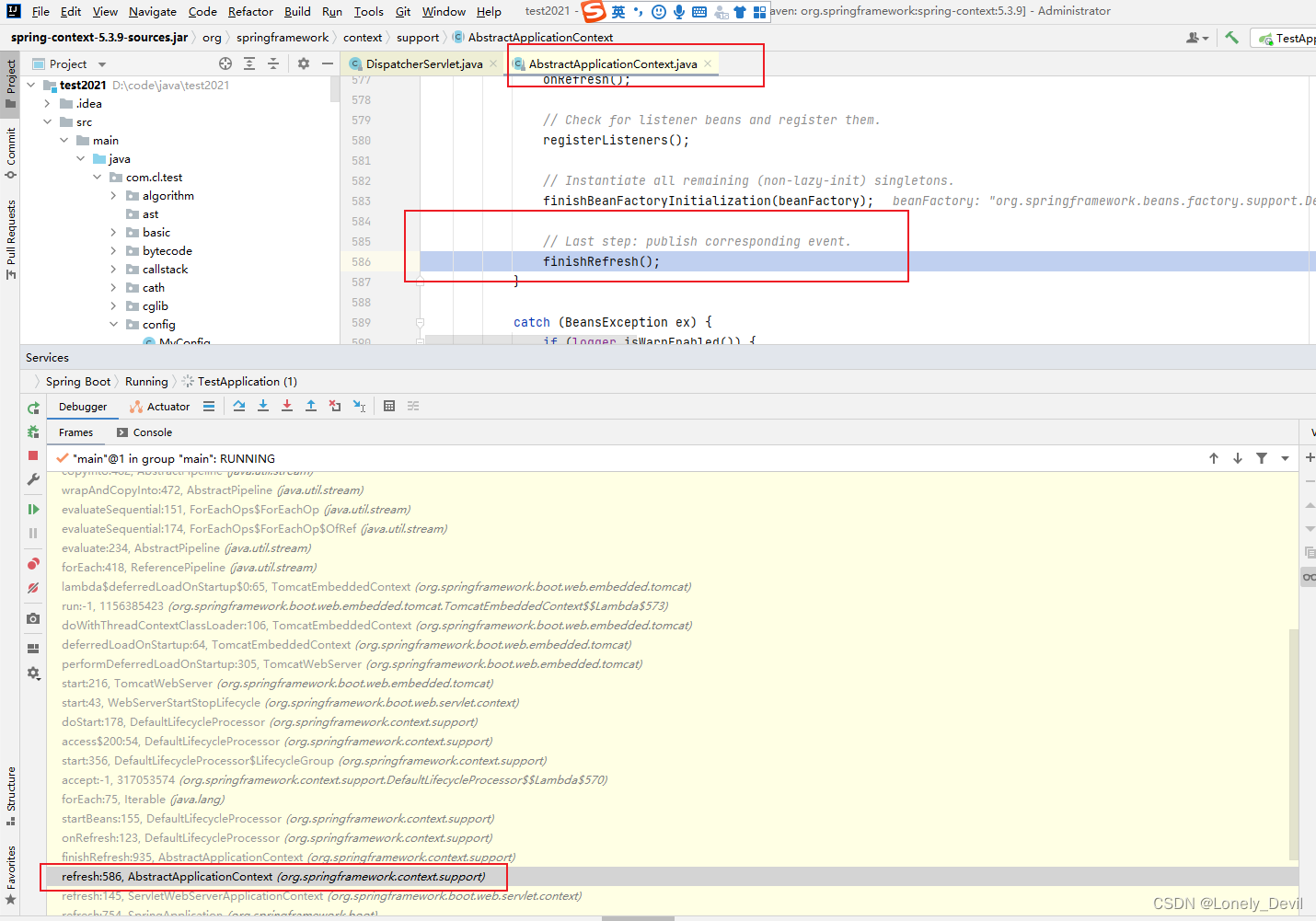The height and width of the screenshot is (921, 1316).
Task: Restore layout via the grid layout icon
Action: pyautogui.click(x=33, y=649)
